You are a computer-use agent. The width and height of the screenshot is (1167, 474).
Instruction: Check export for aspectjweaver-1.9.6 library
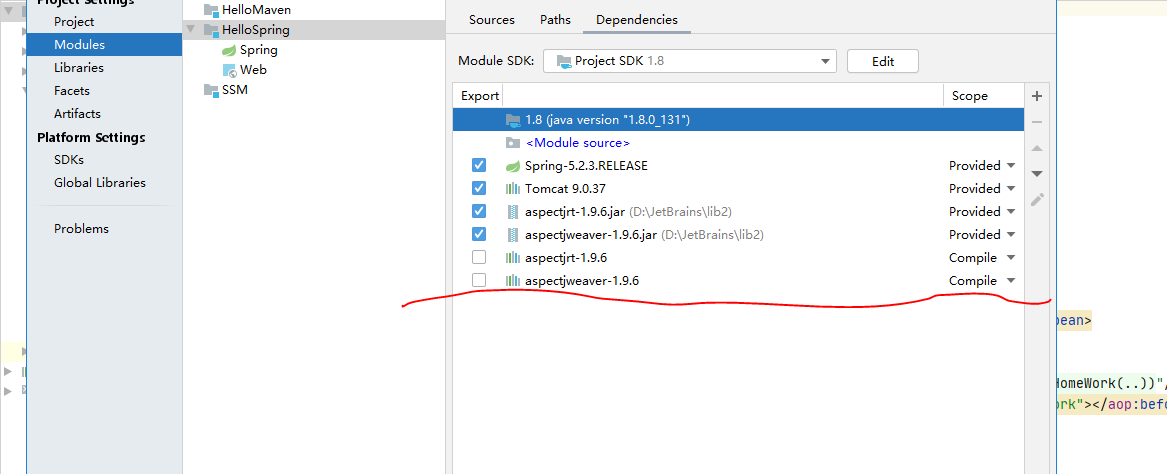point(479,281)
